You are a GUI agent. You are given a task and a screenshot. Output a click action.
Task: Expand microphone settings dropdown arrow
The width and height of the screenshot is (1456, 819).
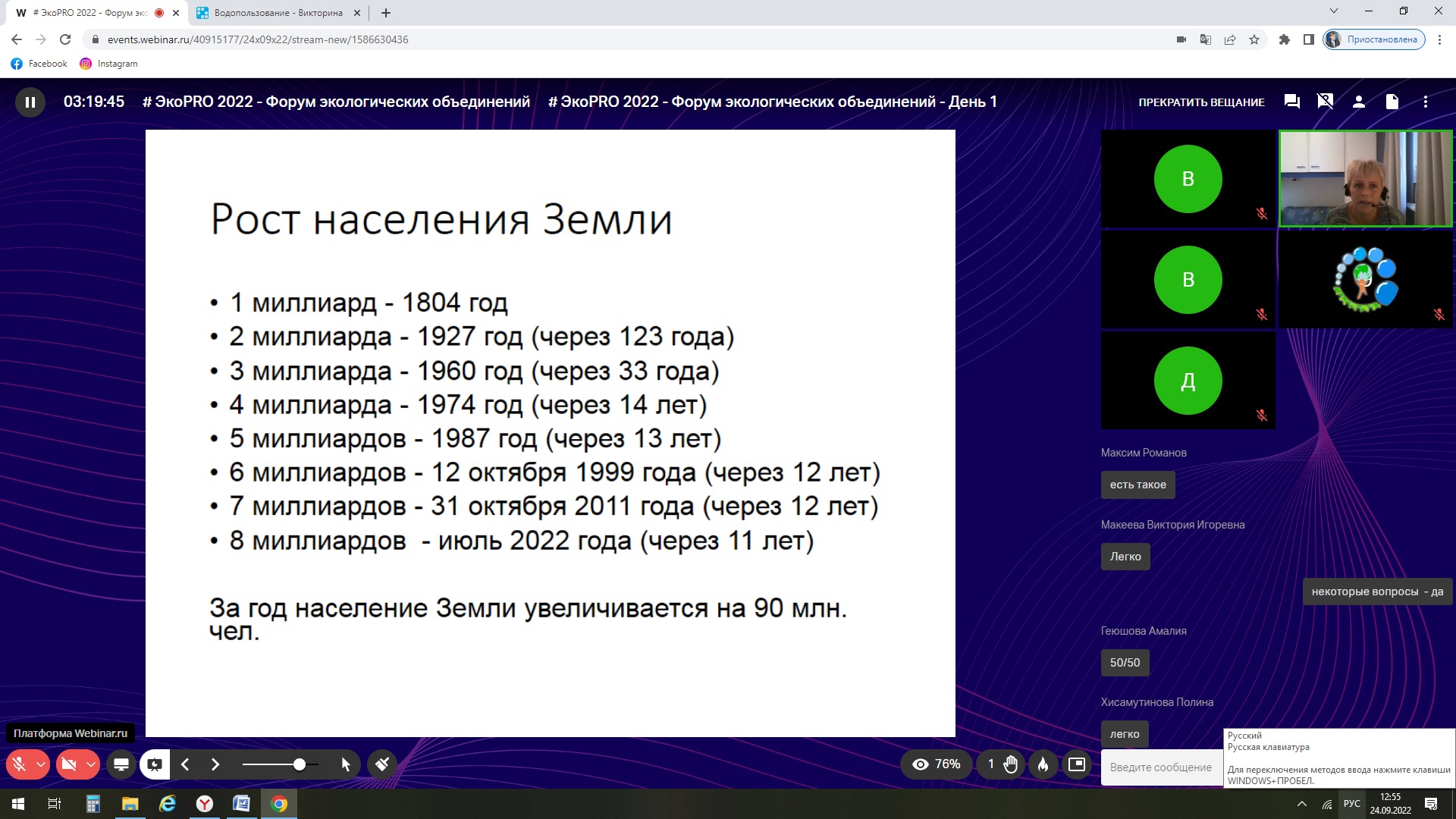point(41,764)
